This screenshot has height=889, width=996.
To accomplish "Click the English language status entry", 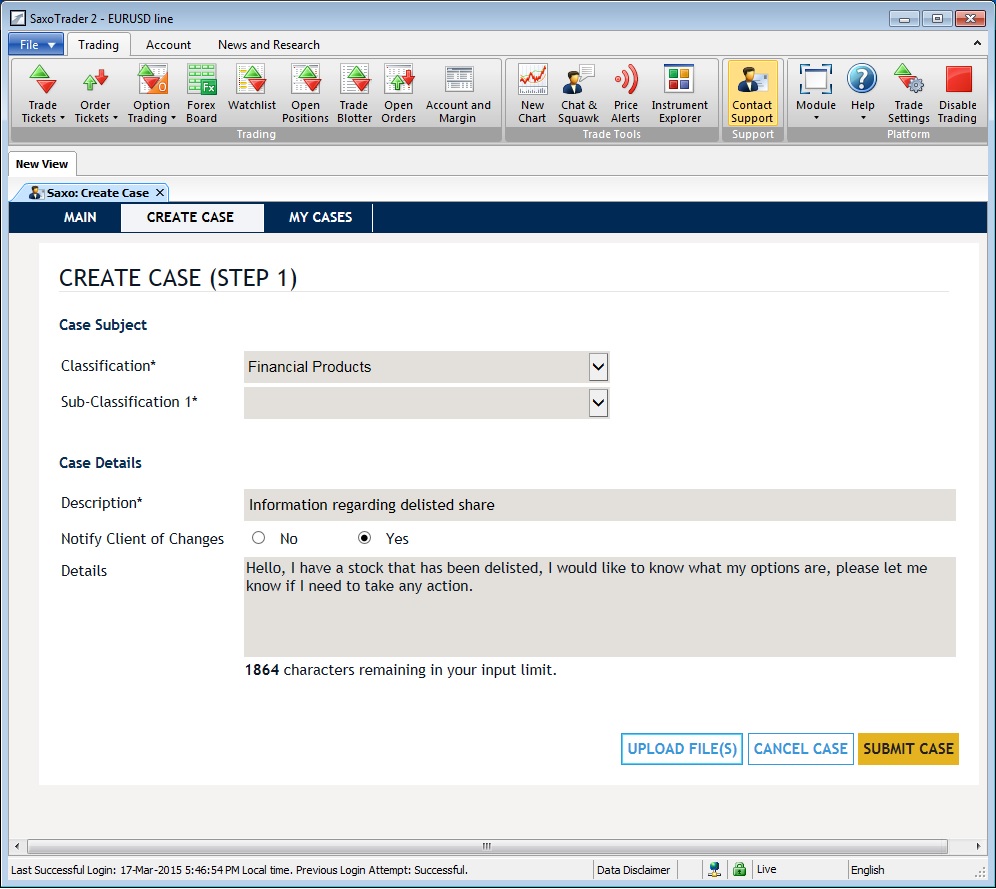I will coord(867,870).
